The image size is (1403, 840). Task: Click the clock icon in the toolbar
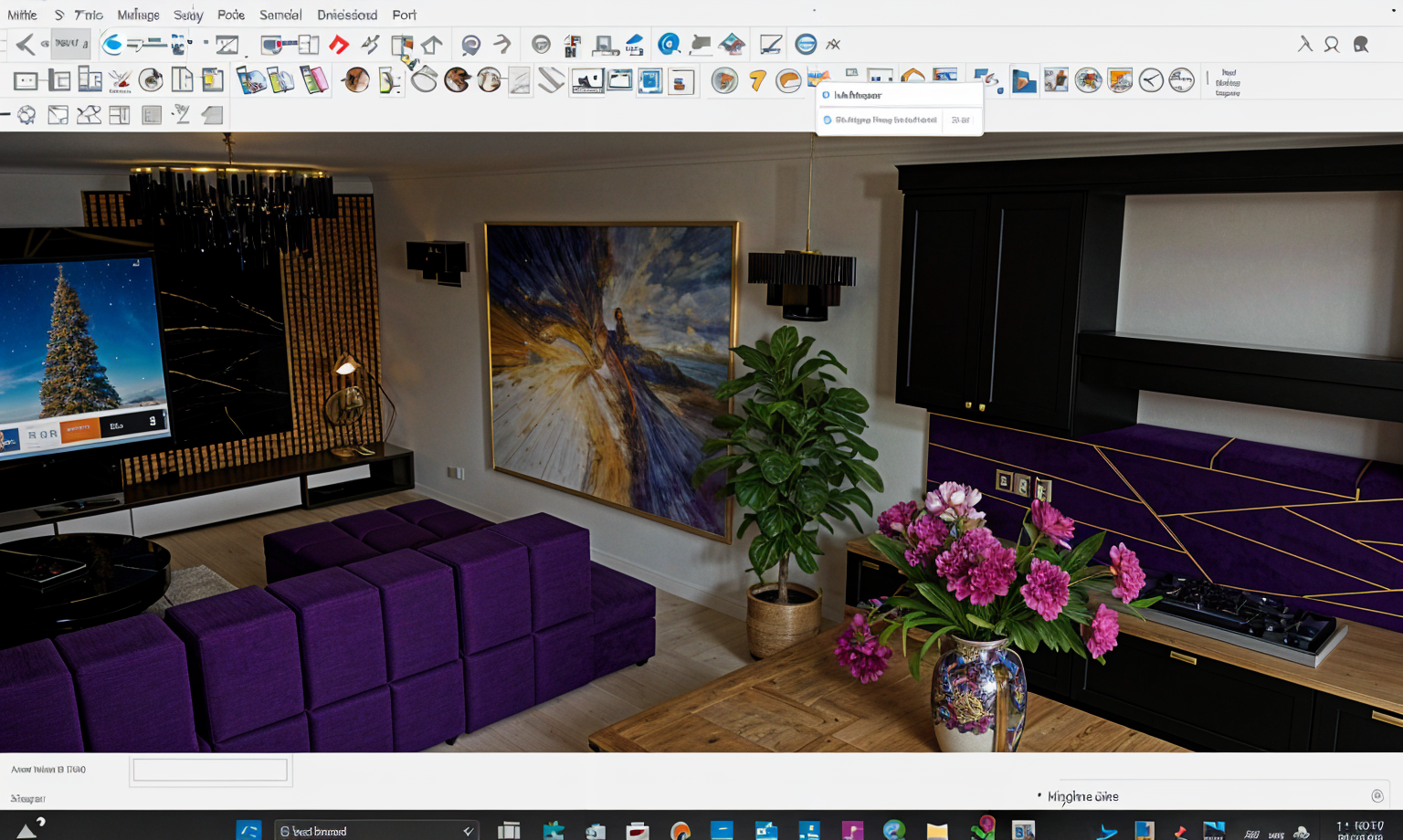1151,81
